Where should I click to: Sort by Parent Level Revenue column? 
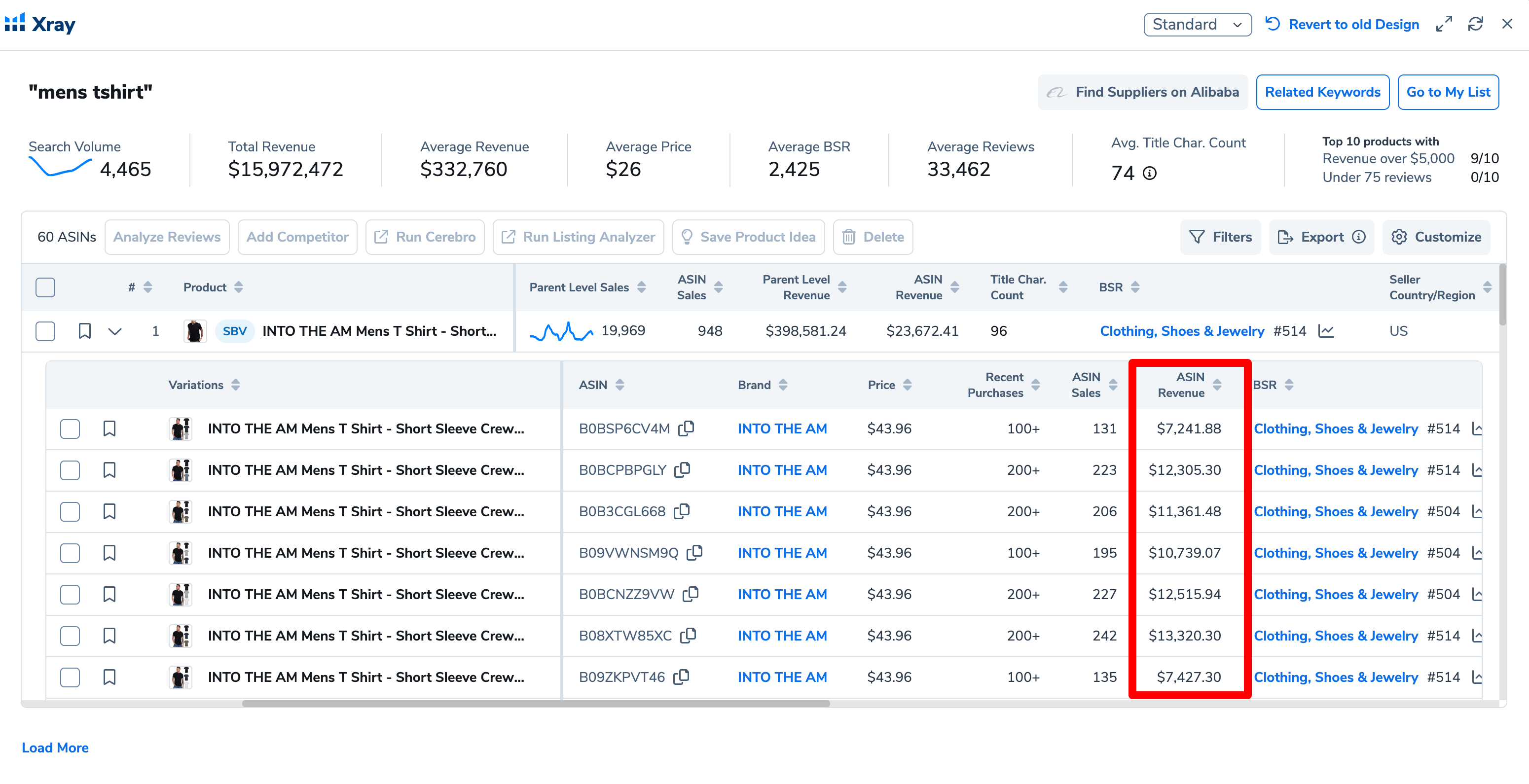pyautogui.click(x=842, y=287)
